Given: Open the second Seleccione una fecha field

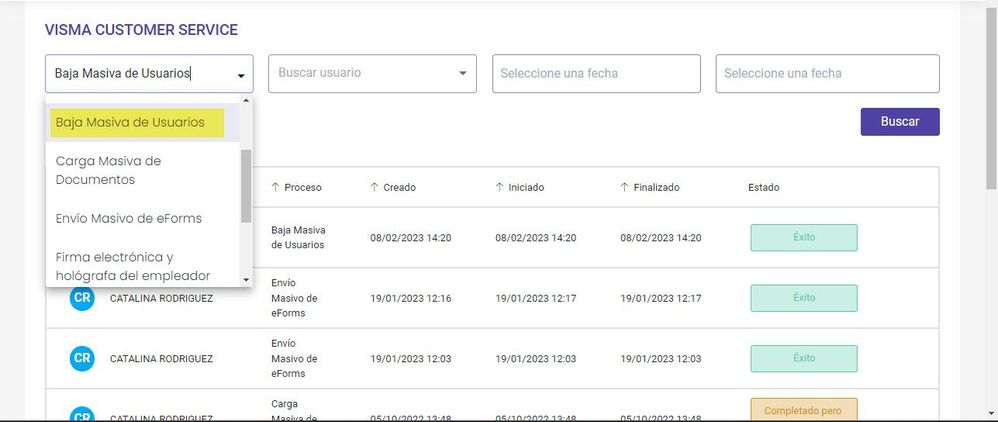Looking at the screenshot, I should [827, 73].
